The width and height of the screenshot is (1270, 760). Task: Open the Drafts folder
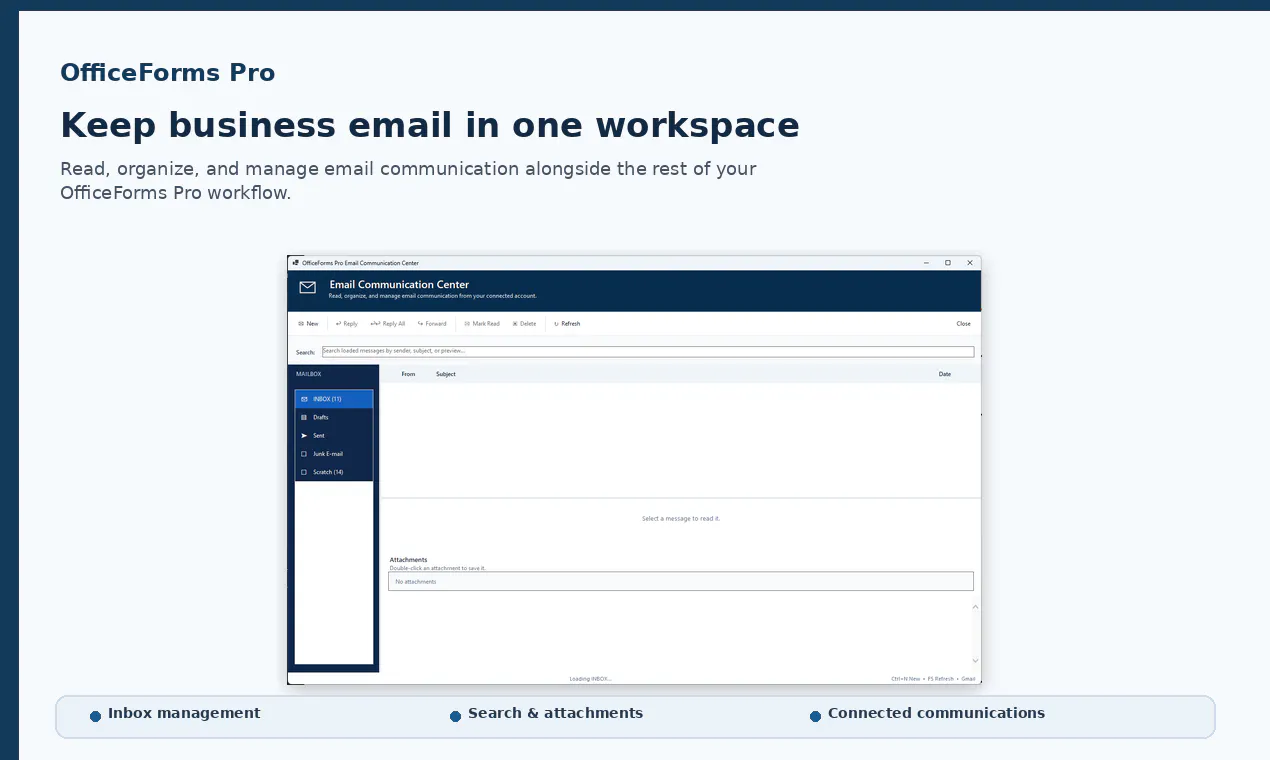coord(334,417)
